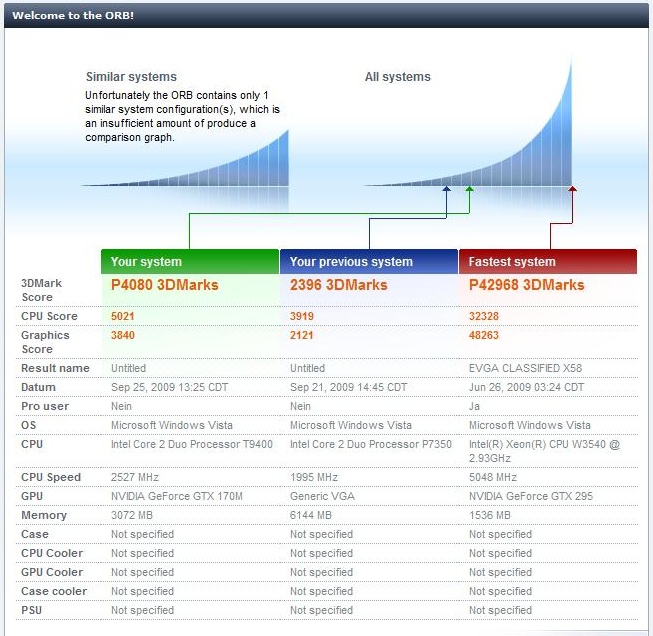Click the '2396 3DMarks' previous score
This screenshot has width=653, height=636.
click(x=339, y=285)
